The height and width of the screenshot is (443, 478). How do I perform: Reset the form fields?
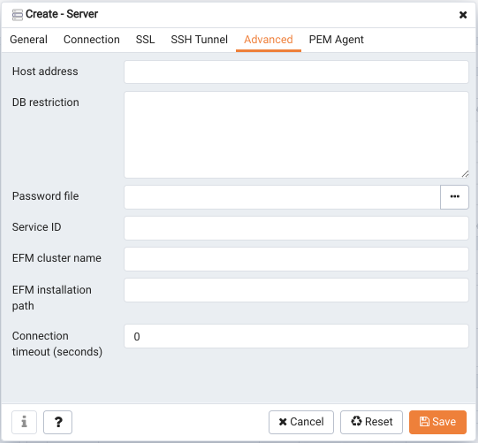[371, 422]
